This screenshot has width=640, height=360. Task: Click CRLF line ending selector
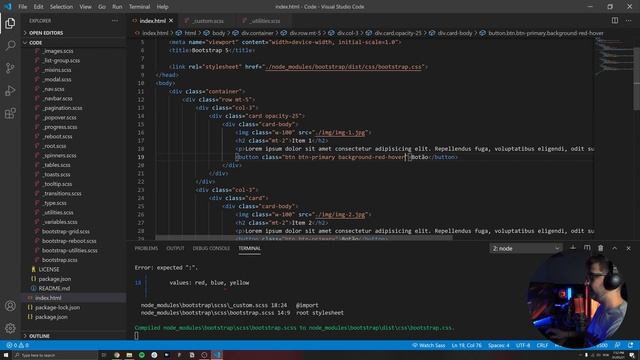pyautogui.click(x=542, y=345)
